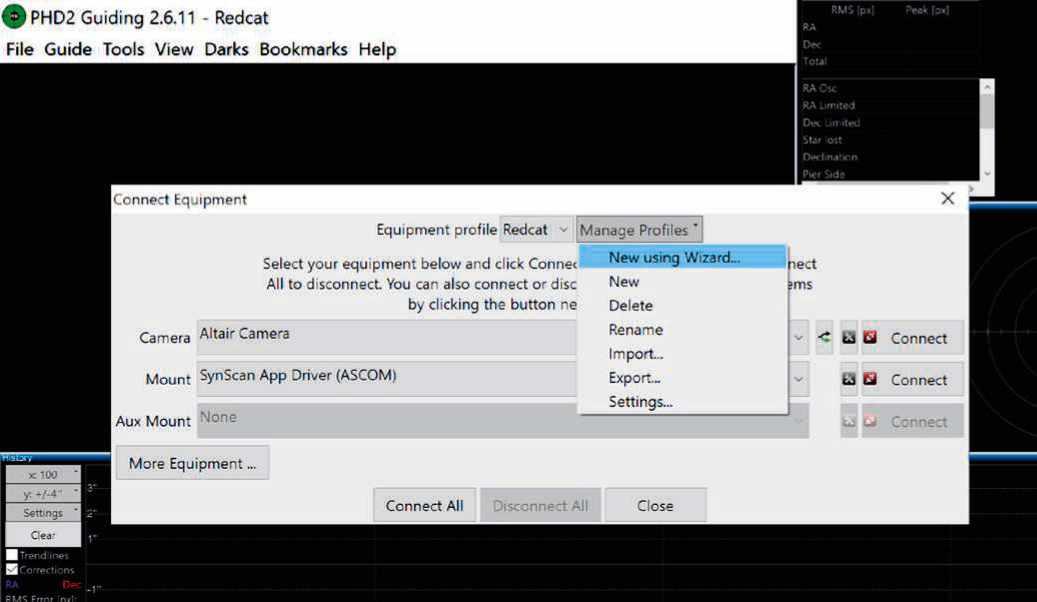Open the y: +/-4" scale dropdown
Image resolution: width=1037 pixels, height=602 pixels.
(43, 494)
